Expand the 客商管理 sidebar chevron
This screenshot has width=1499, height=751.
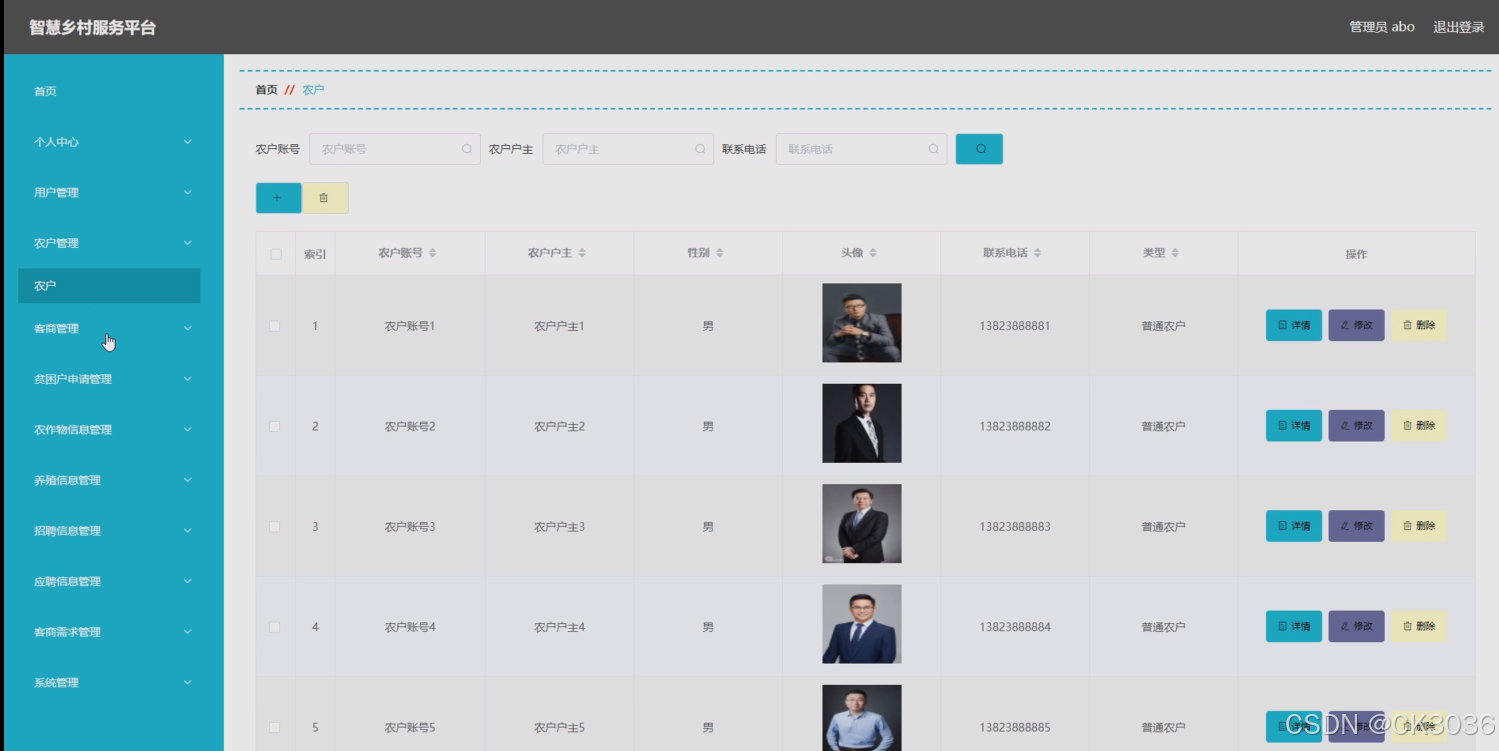187,328
